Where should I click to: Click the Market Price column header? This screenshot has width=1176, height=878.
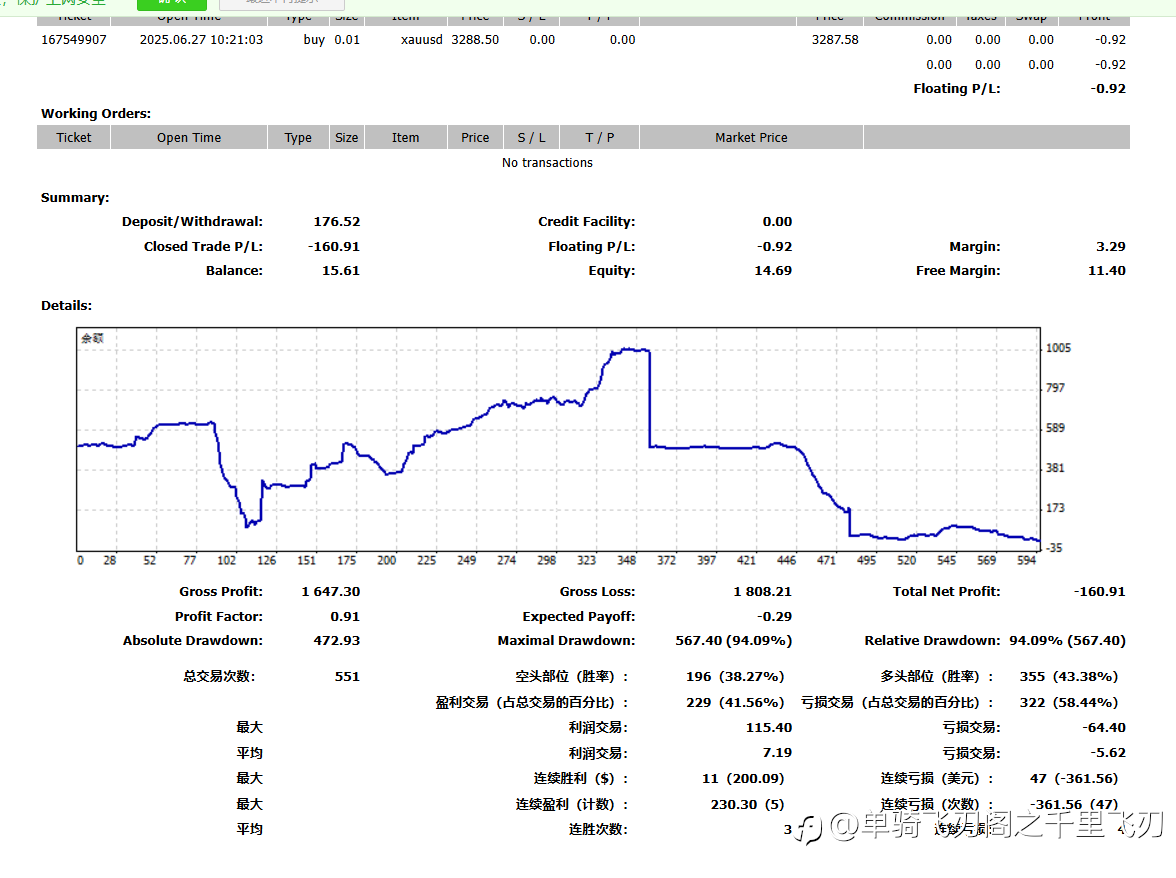point(752,137)
